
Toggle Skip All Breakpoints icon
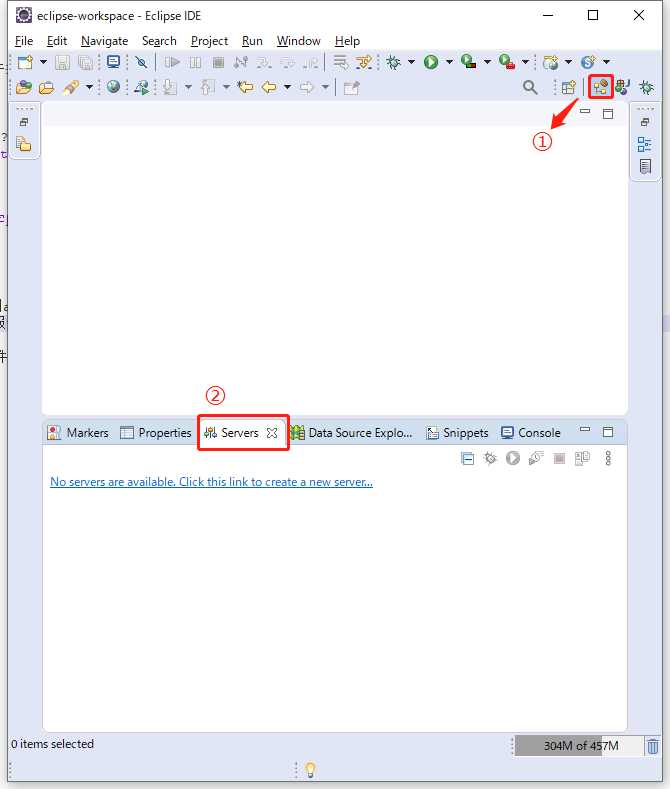pyautogui.click(x=141, y=62)
